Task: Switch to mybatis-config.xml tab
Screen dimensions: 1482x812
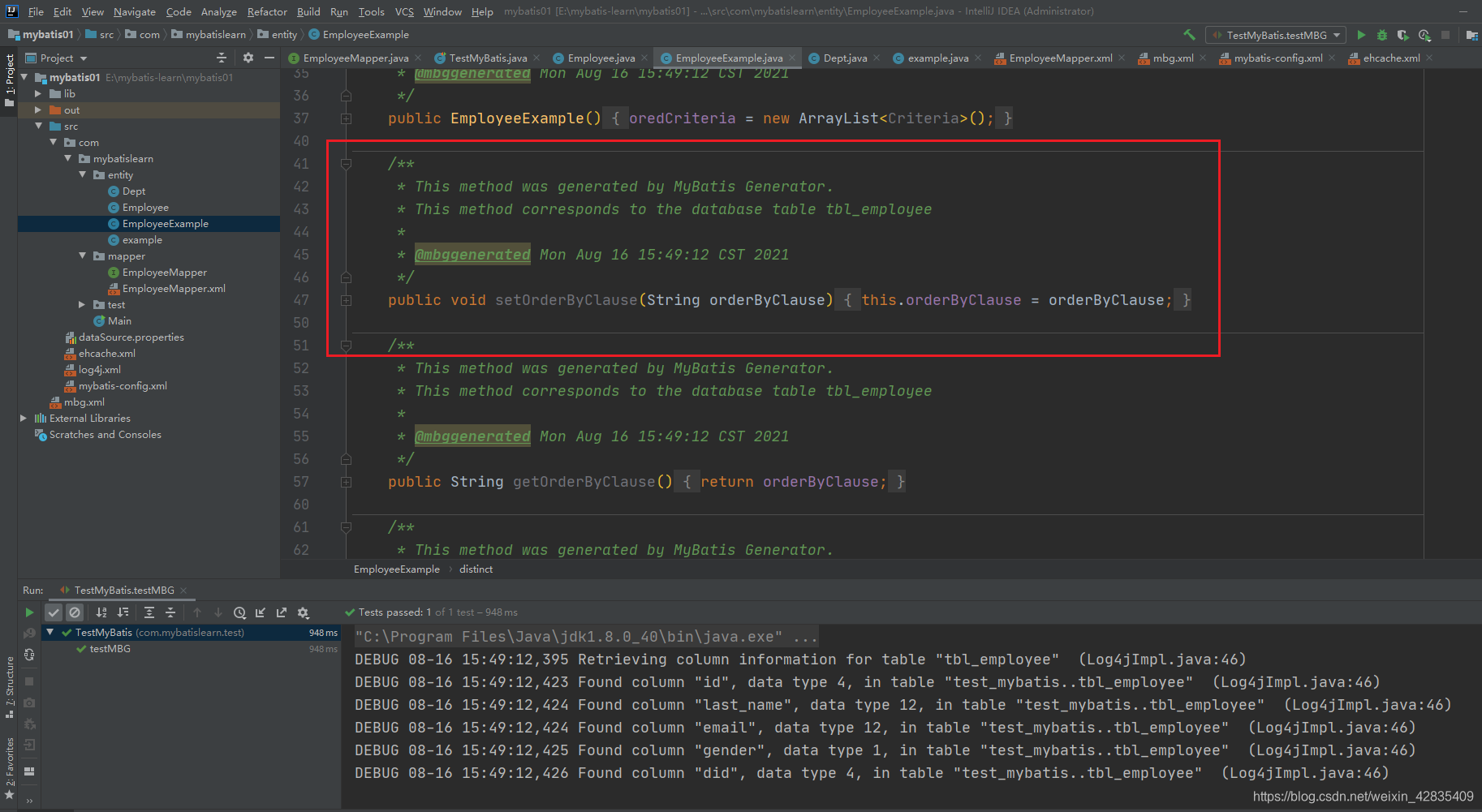Action: coord(1278,58)
